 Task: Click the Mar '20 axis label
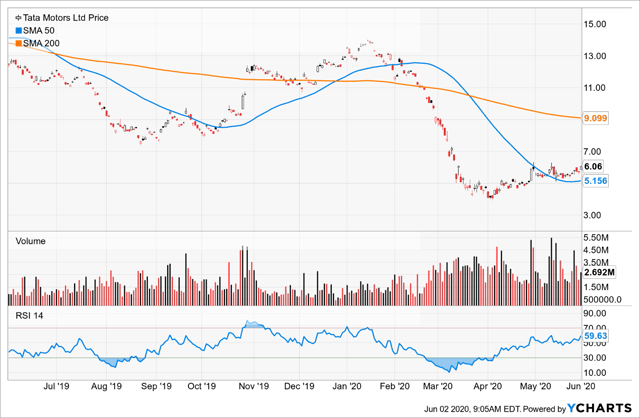click(x=438, y=386)
